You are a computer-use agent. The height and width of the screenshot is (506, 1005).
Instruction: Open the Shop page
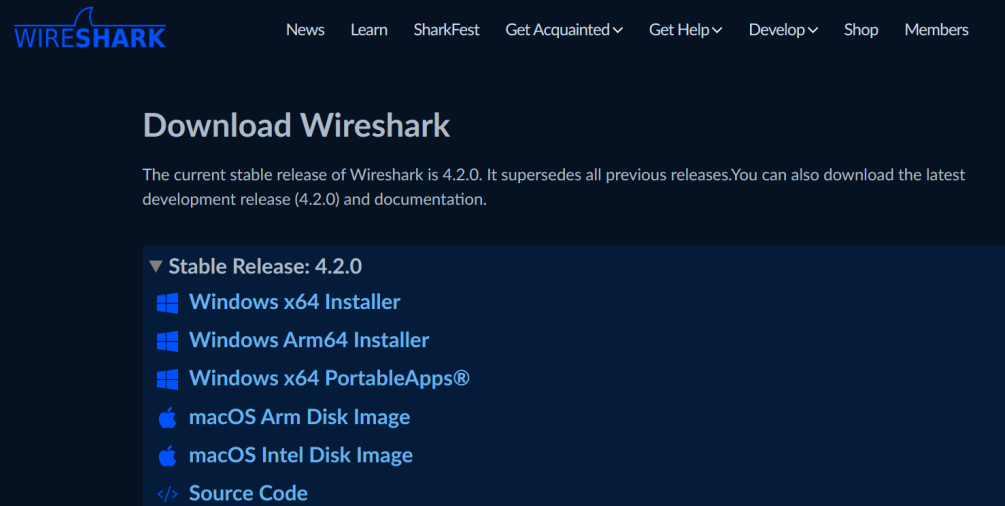tap(861, 30)
